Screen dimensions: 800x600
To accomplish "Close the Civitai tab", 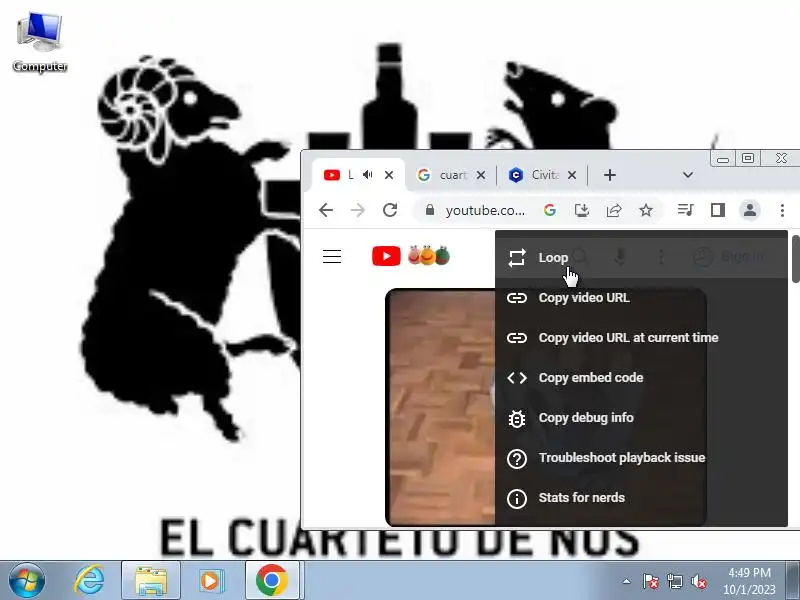I will [572, 175].
